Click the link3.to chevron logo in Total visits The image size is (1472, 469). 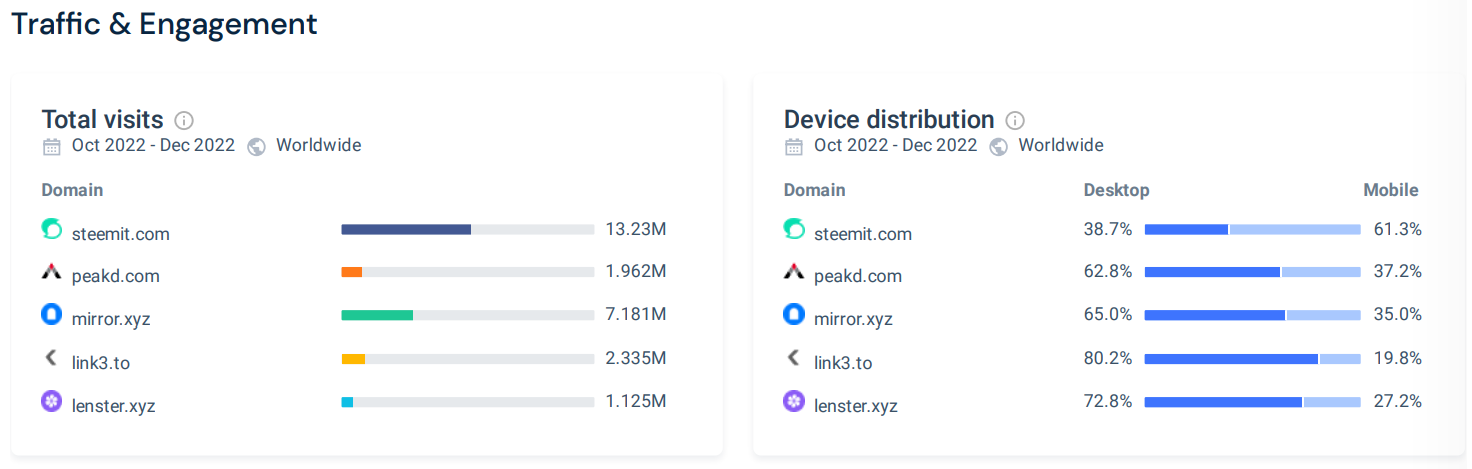tap(51, 358)
